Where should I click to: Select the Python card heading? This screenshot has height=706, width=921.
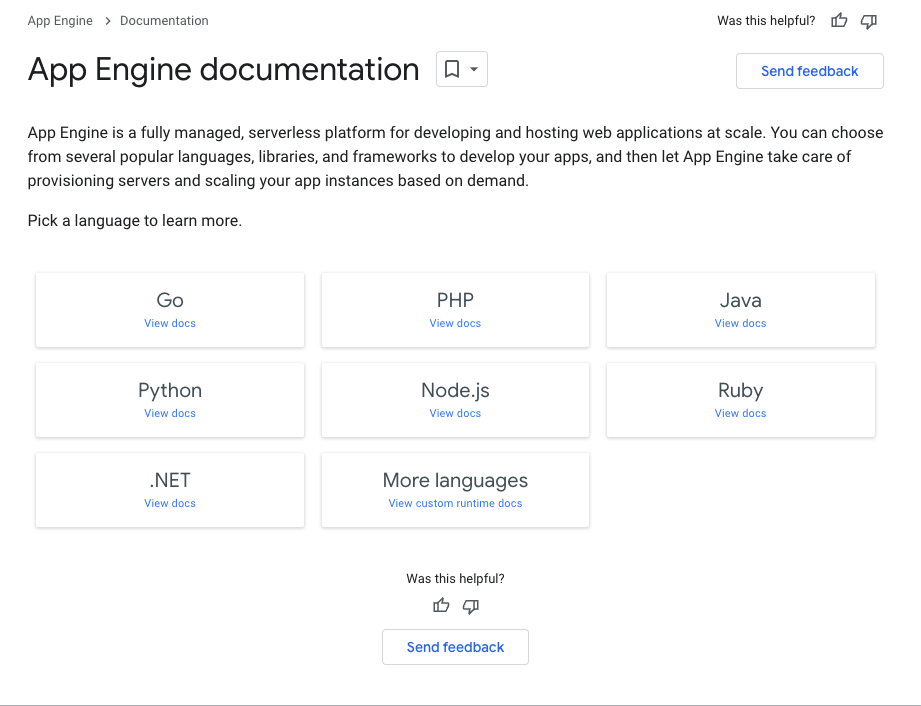click(170, 391)
